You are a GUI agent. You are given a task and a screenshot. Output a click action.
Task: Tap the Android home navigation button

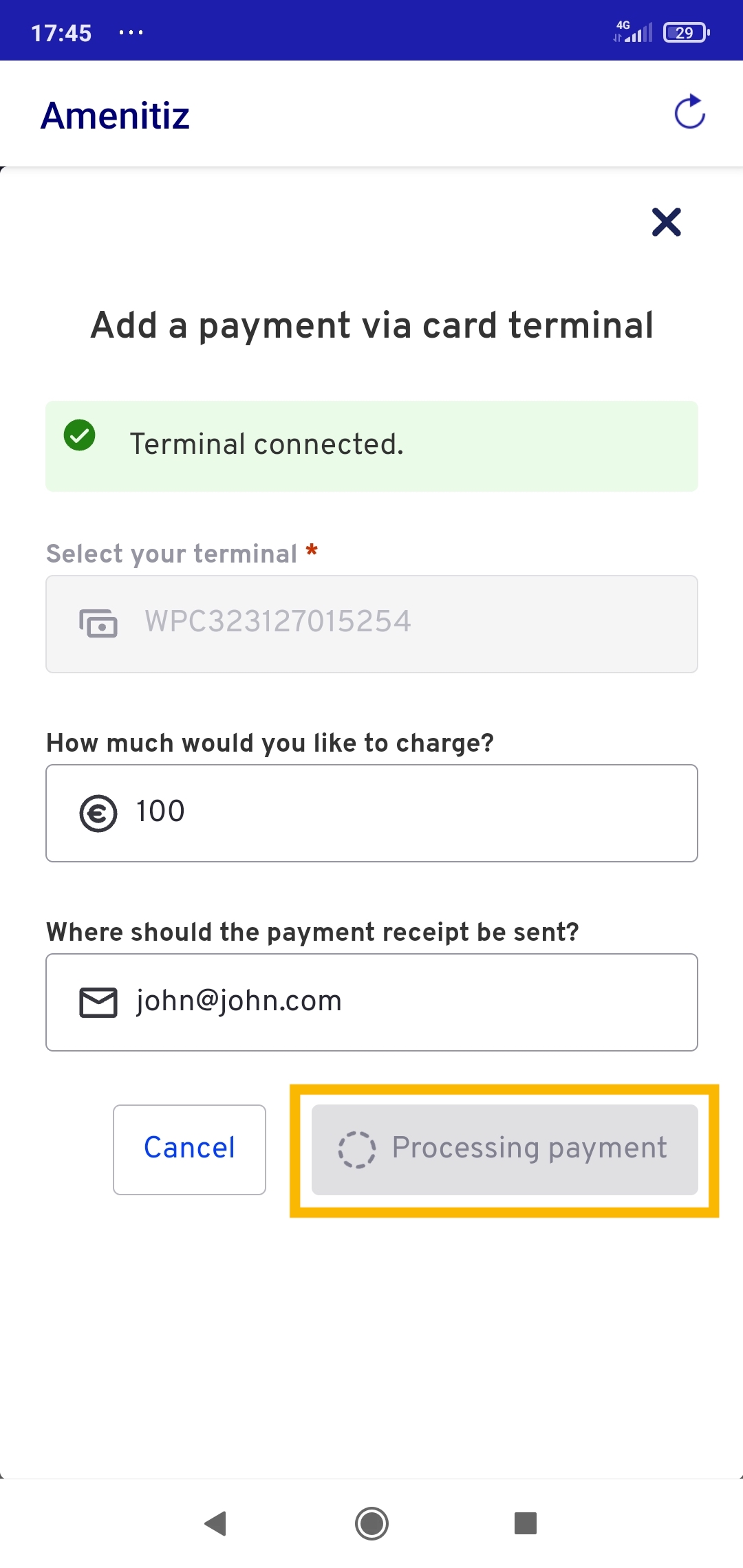click(x=371, y=1523)
